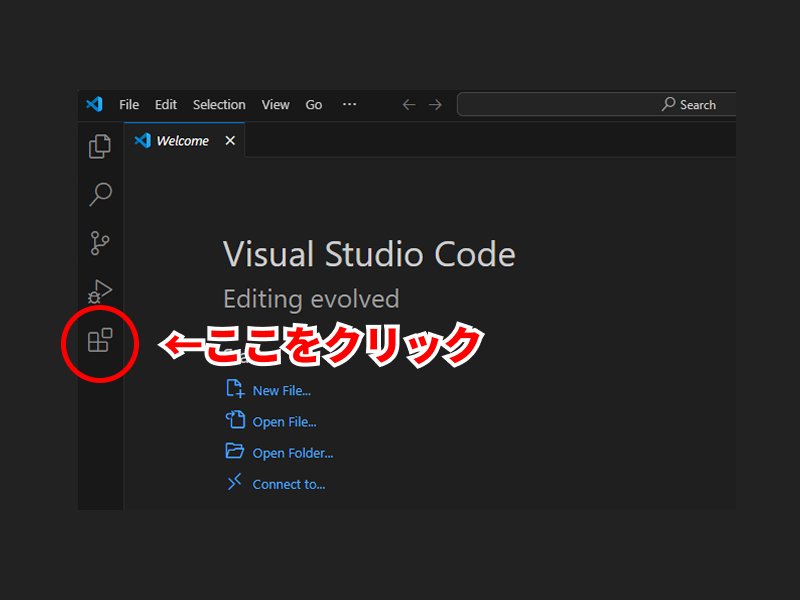Click the Open Folder icon
The height and width of the screenshot is (600, 800).
235,451
